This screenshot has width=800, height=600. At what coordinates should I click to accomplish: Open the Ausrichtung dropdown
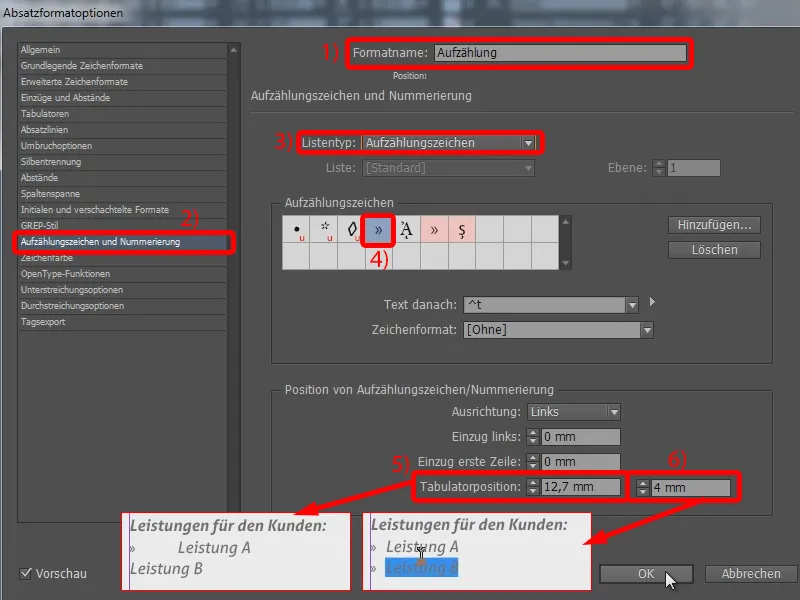click(x=573, y=412)
